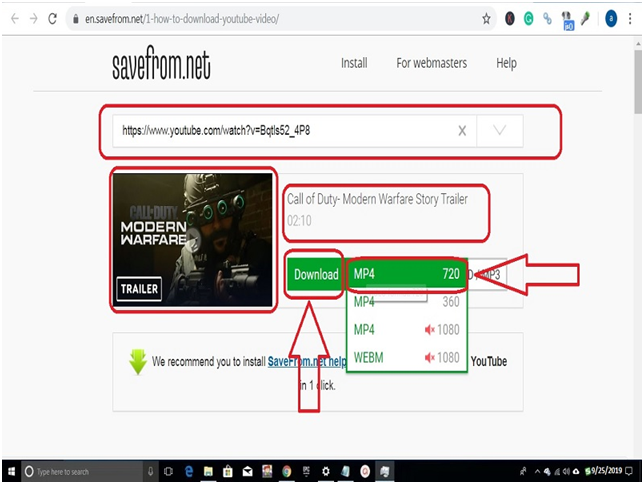644x484 pixels.
Task: Click the volume icon in system tray
Action: click(x=566, y=472)
